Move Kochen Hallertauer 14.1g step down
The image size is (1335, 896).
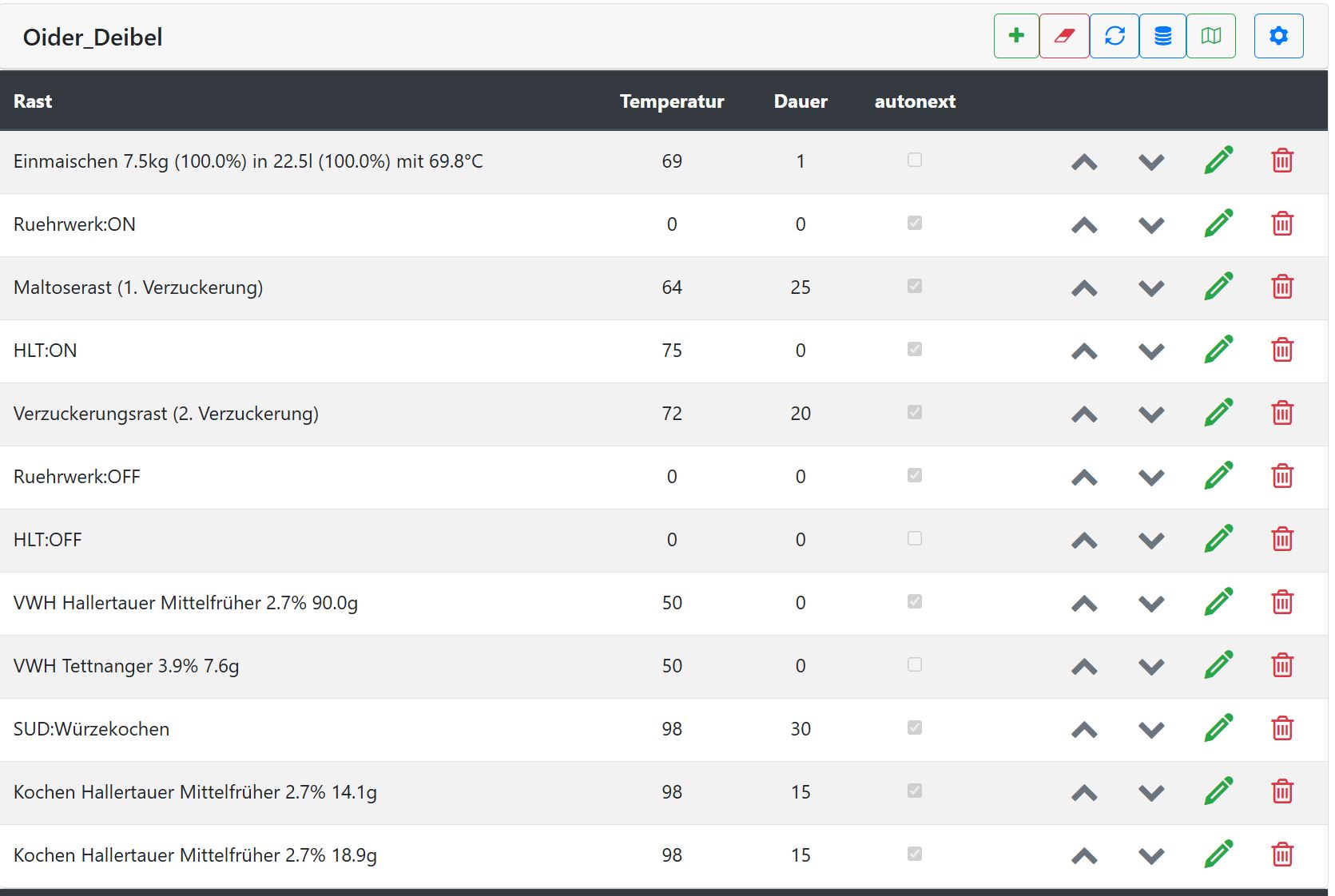click(x=1151, y=792)
